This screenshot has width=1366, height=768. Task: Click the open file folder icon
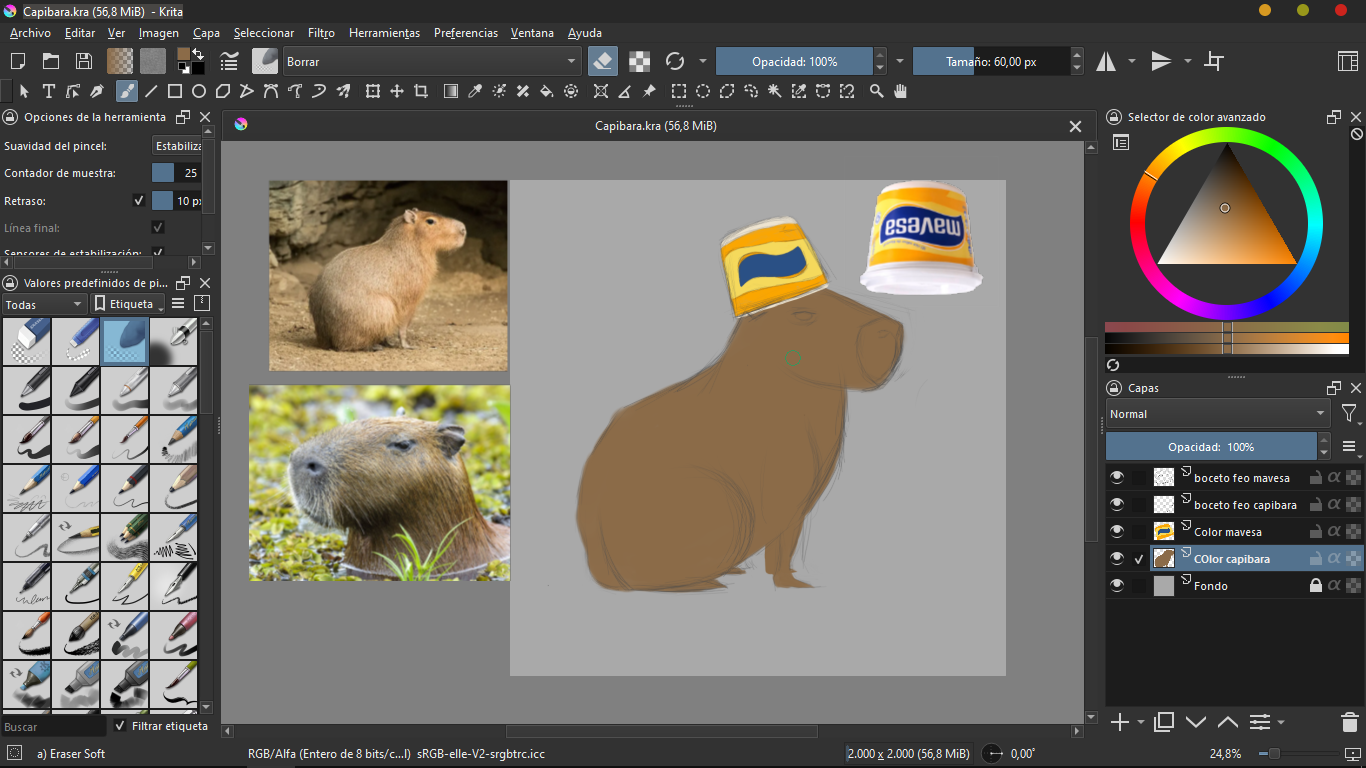(50, 61)
